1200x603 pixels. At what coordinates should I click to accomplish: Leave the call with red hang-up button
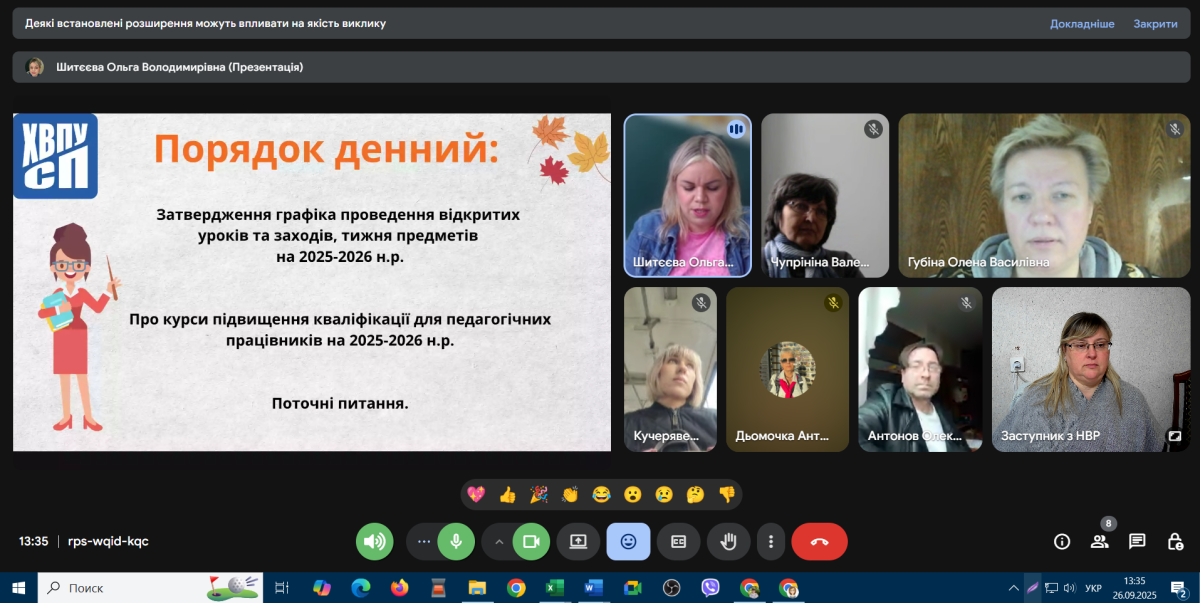coord(819,541)
